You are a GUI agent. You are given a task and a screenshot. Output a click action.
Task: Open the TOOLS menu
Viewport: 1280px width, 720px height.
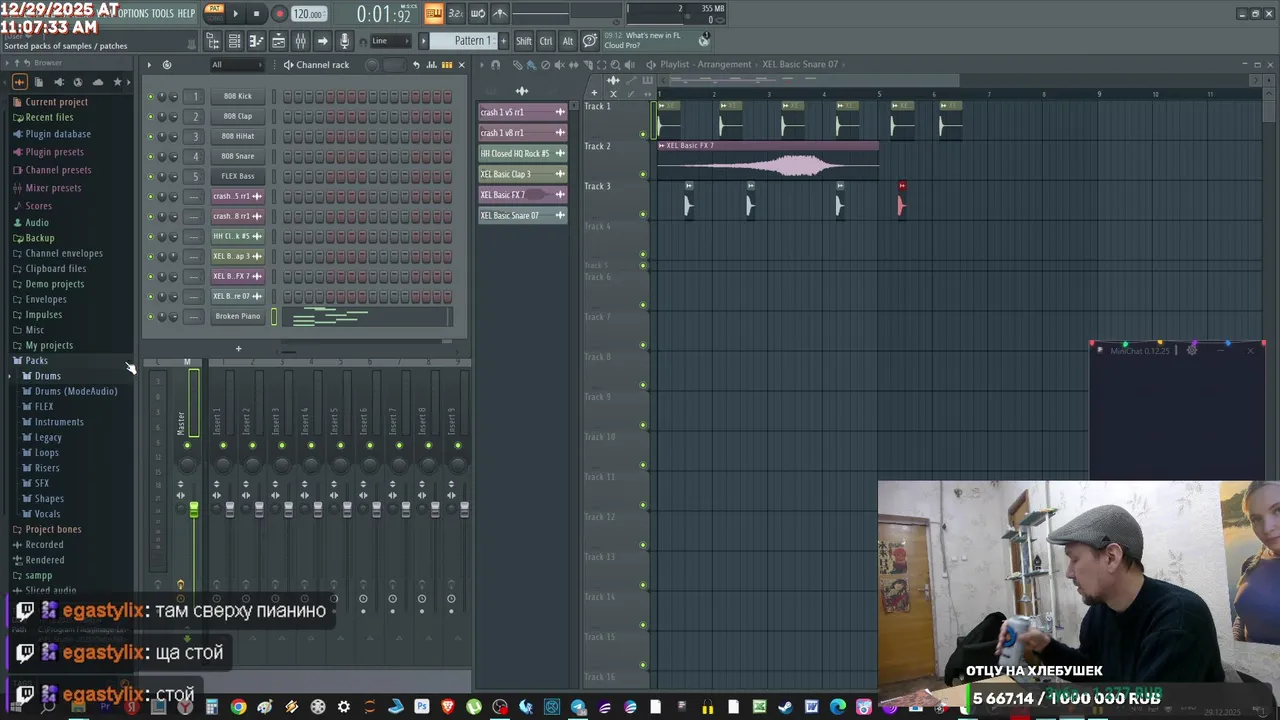click(x=163, y=13)
